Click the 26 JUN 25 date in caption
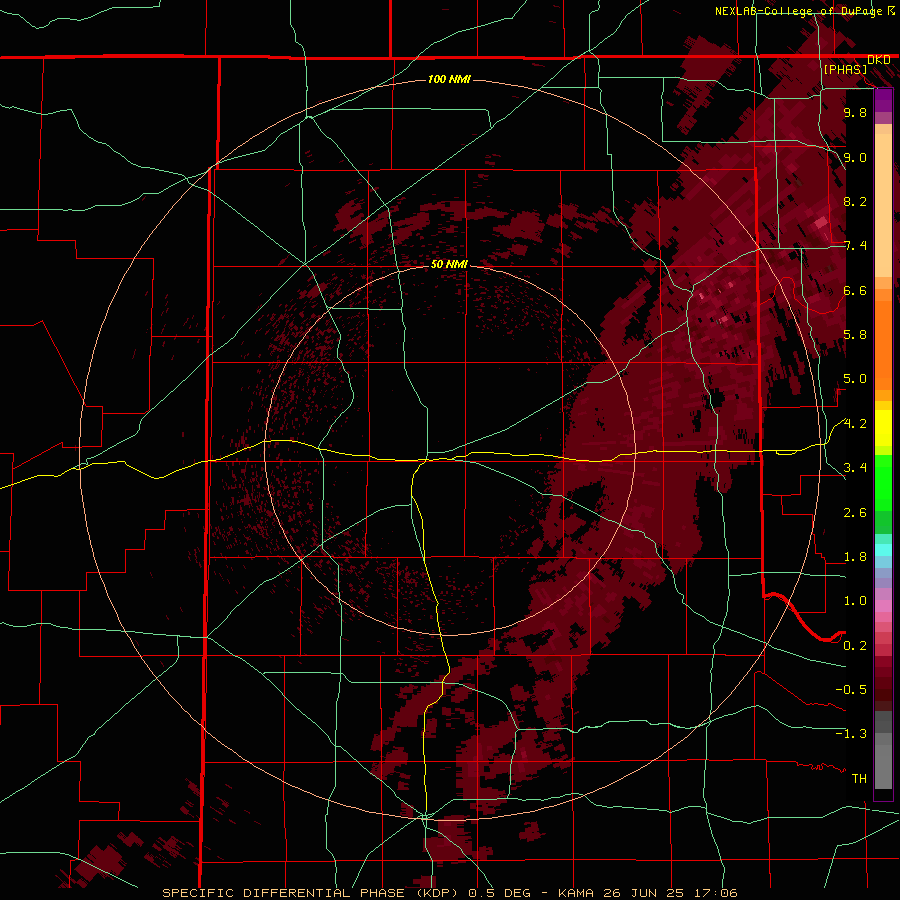 click(643, 893)
